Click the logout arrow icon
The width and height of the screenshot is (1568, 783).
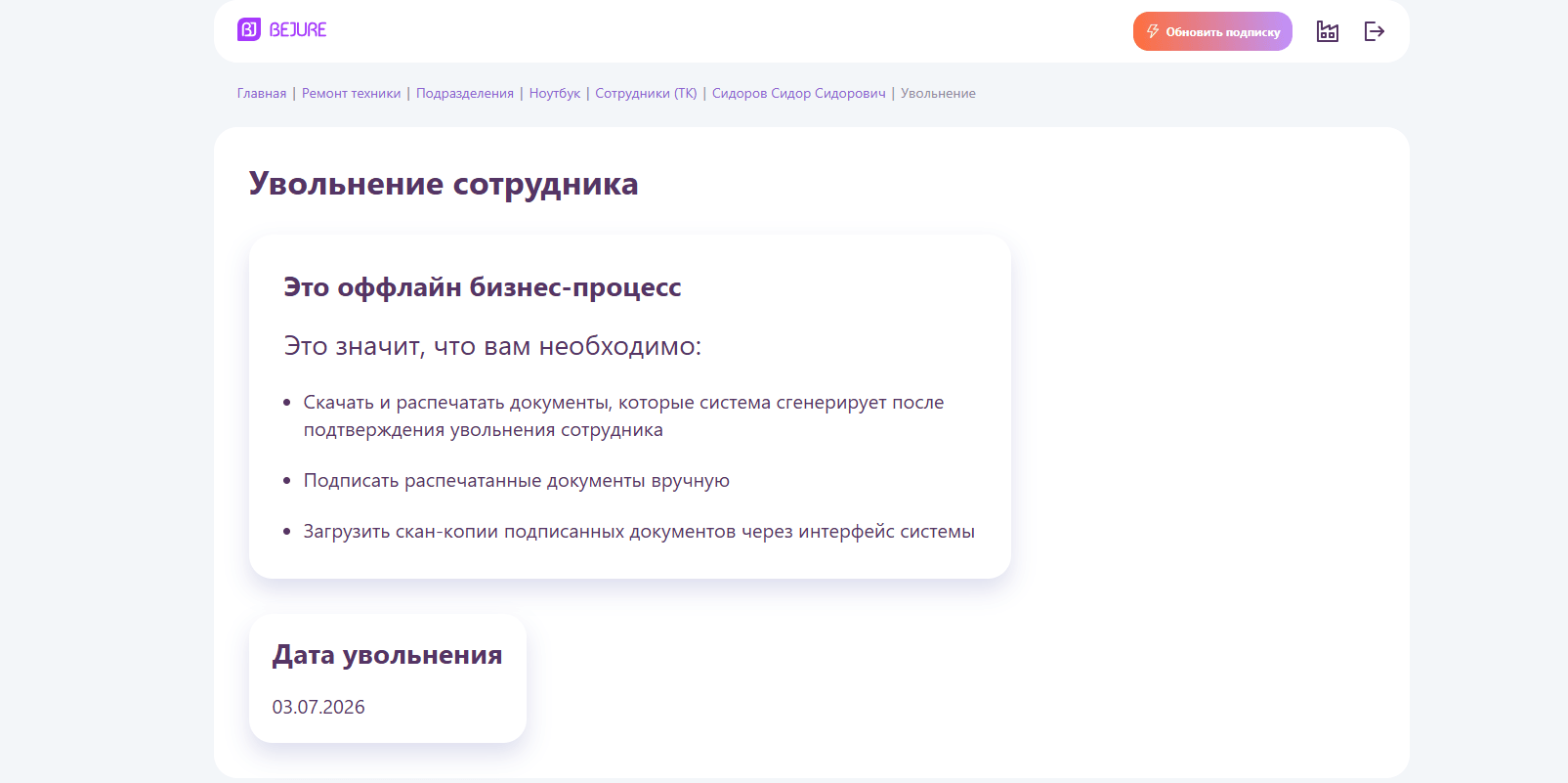pyautogui.click(x=1375, y=31)
